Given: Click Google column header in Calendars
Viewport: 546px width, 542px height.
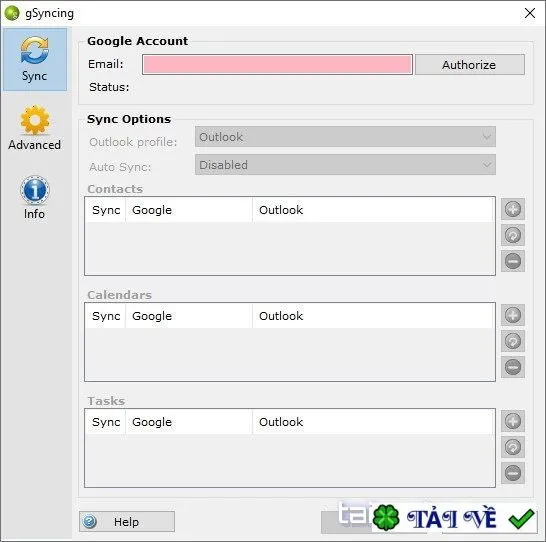Looking at the screenshot, I should (x=189, y=316).
